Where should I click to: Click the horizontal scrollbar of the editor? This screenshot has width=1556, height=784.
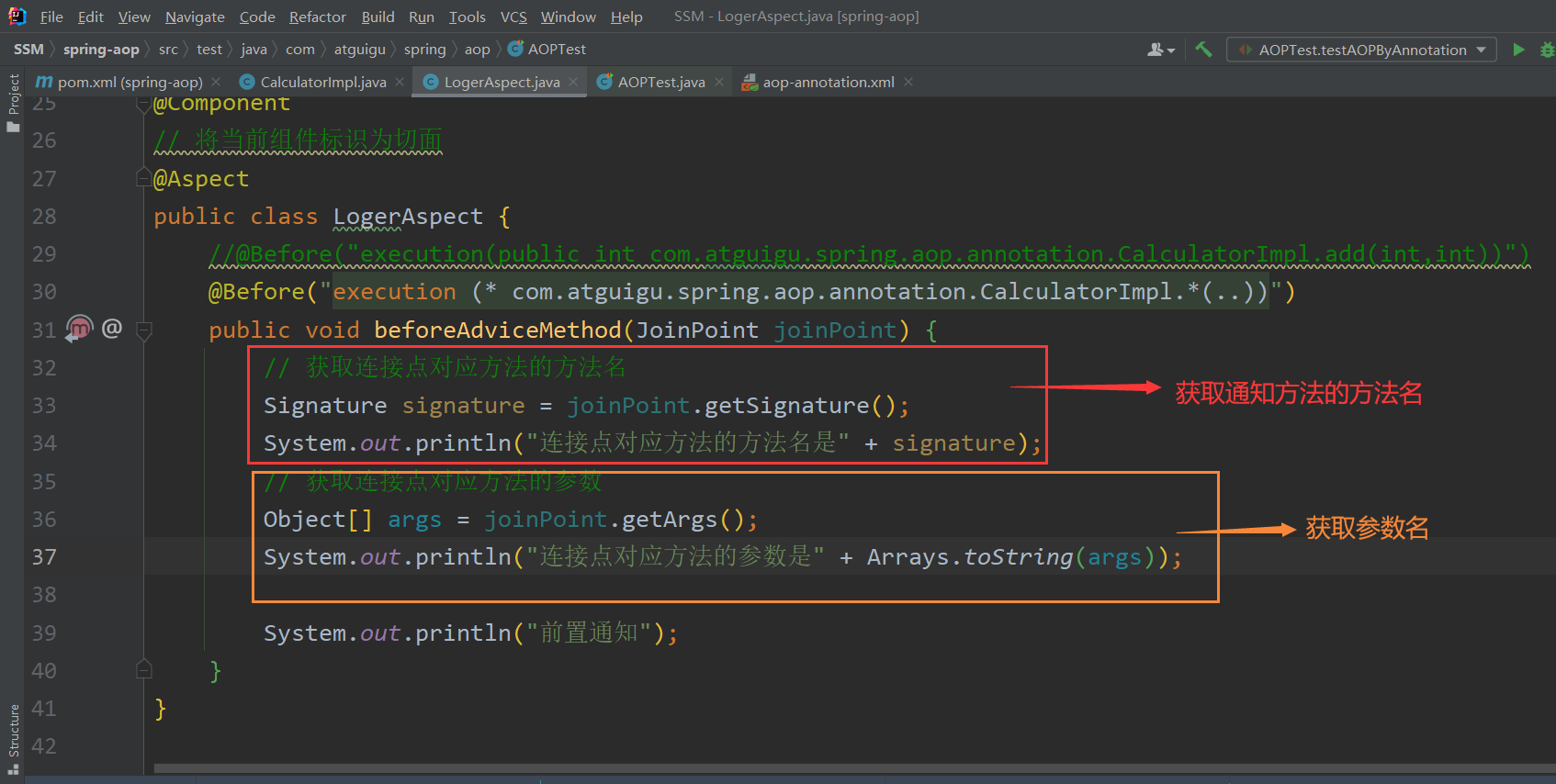tap(854, 768)
